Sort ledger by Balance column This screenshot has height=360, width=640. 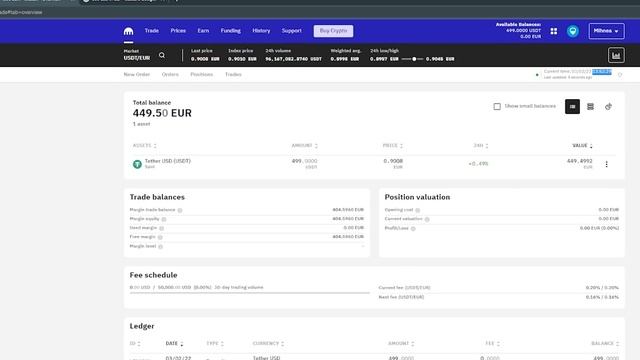(605, 344)
